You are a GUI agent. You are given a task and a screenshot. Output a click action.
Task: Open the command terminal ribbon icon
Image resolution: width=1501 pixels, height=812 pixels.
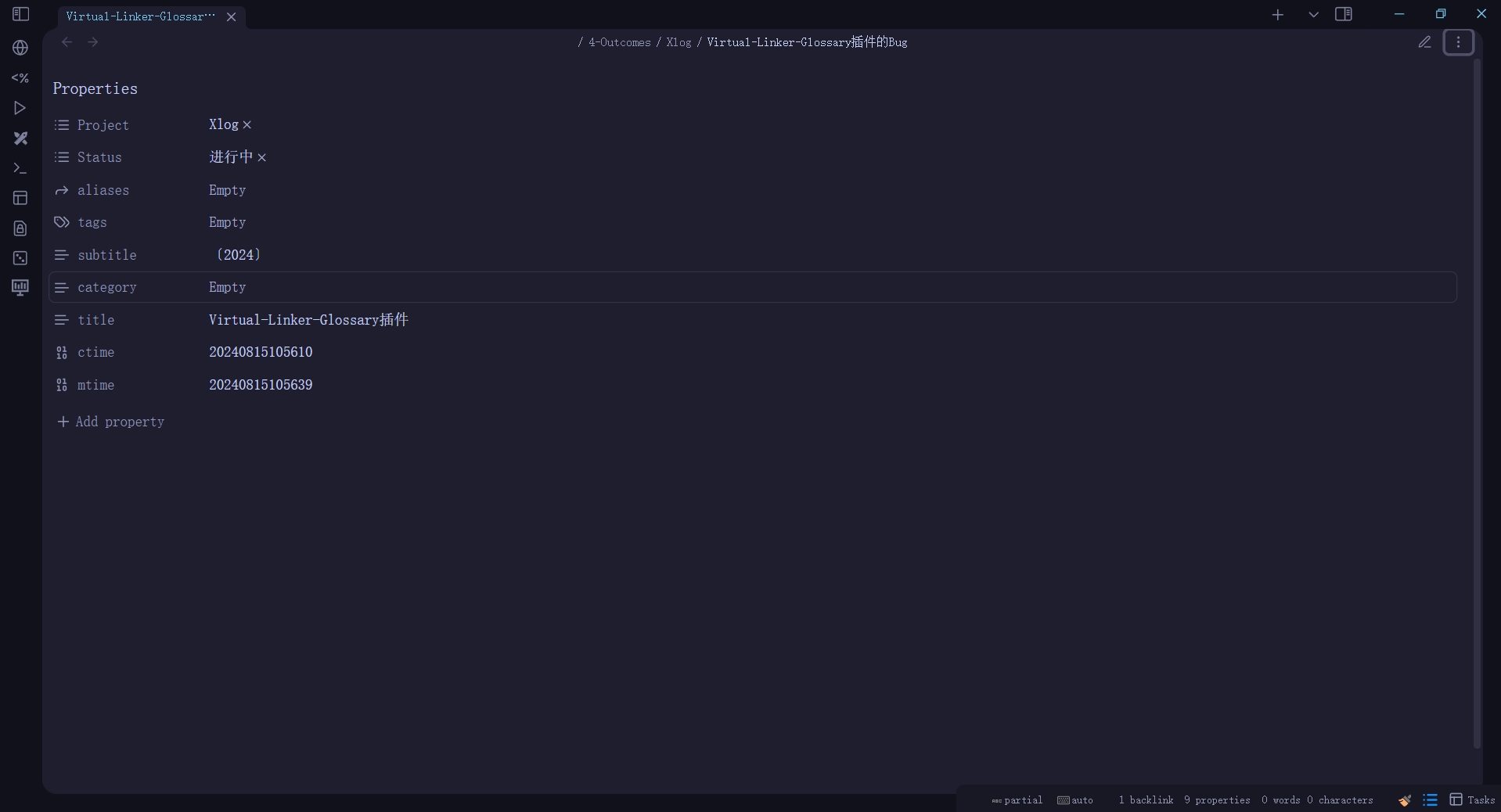20,168
